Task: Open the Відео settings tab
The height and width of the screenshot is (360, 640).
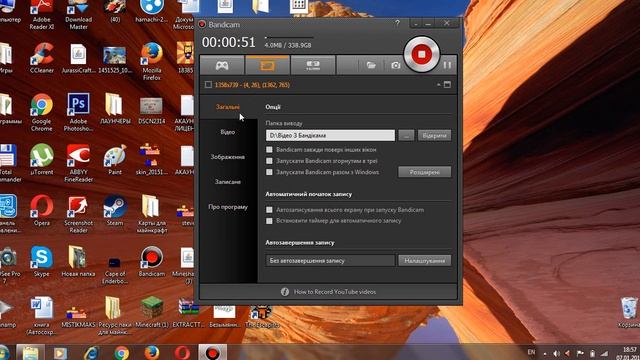Action: point(228,132)
